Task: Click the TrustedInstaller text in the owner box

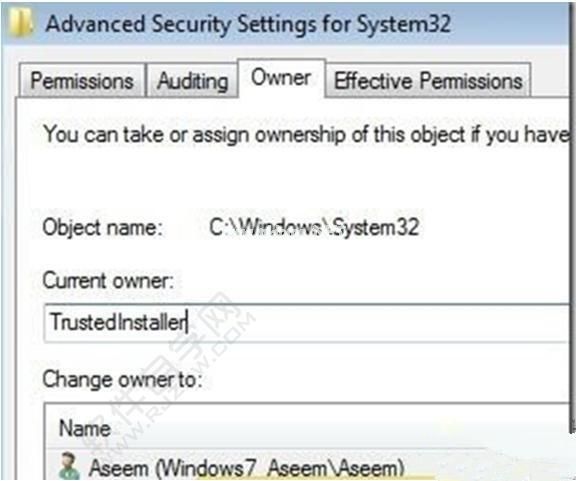Action: [x=118, y=322]
